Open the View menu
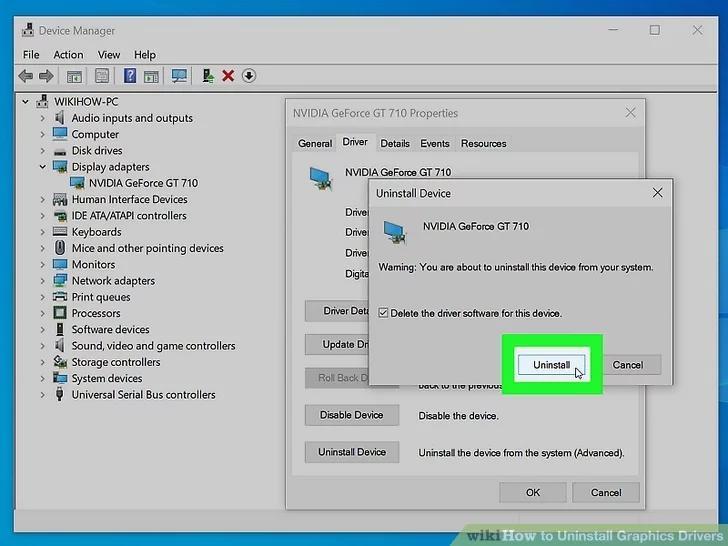 [109, 55]
